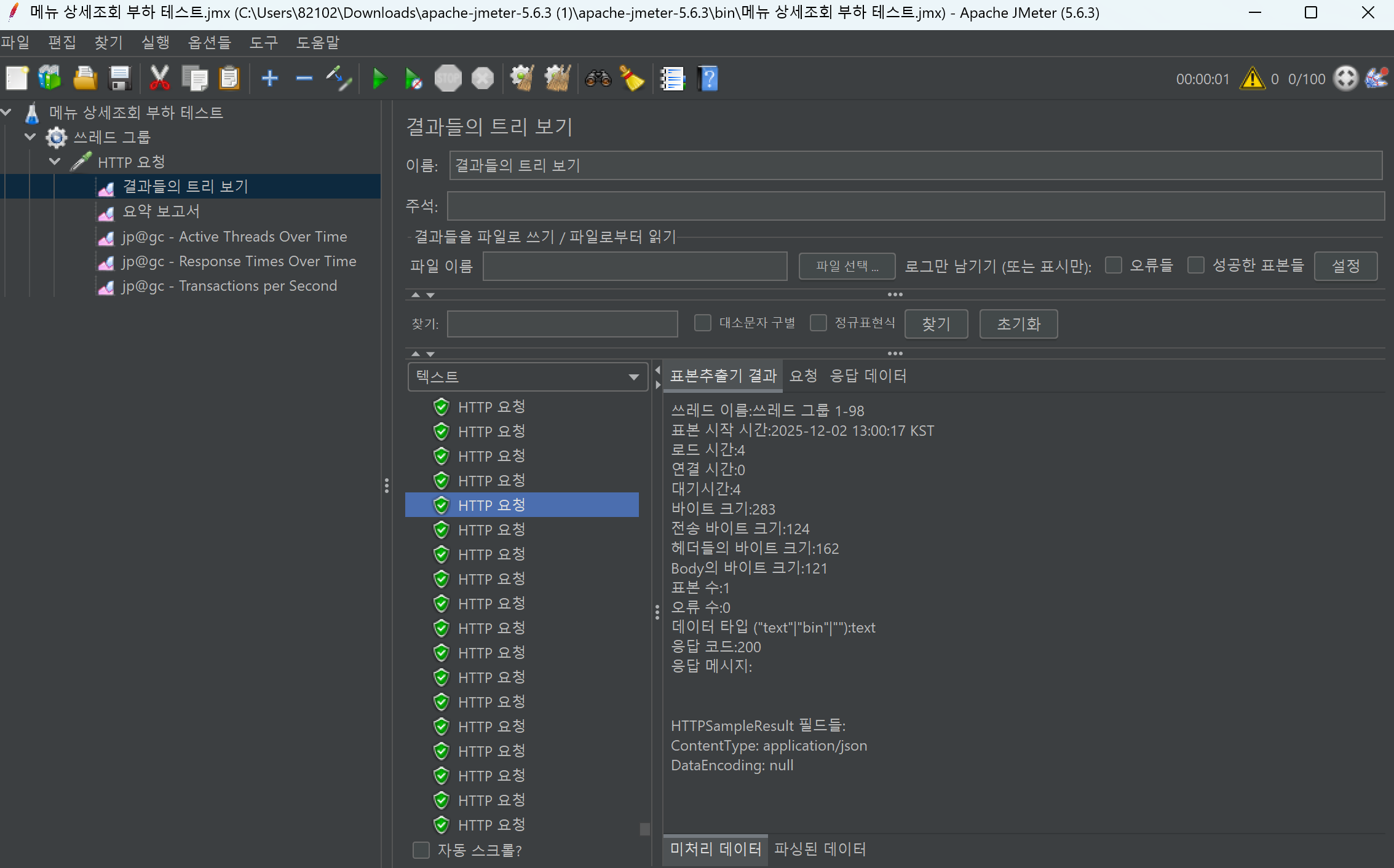
Task: Click the broom Clear All icon
Action: pyautogui.click(x=558, y=79)
